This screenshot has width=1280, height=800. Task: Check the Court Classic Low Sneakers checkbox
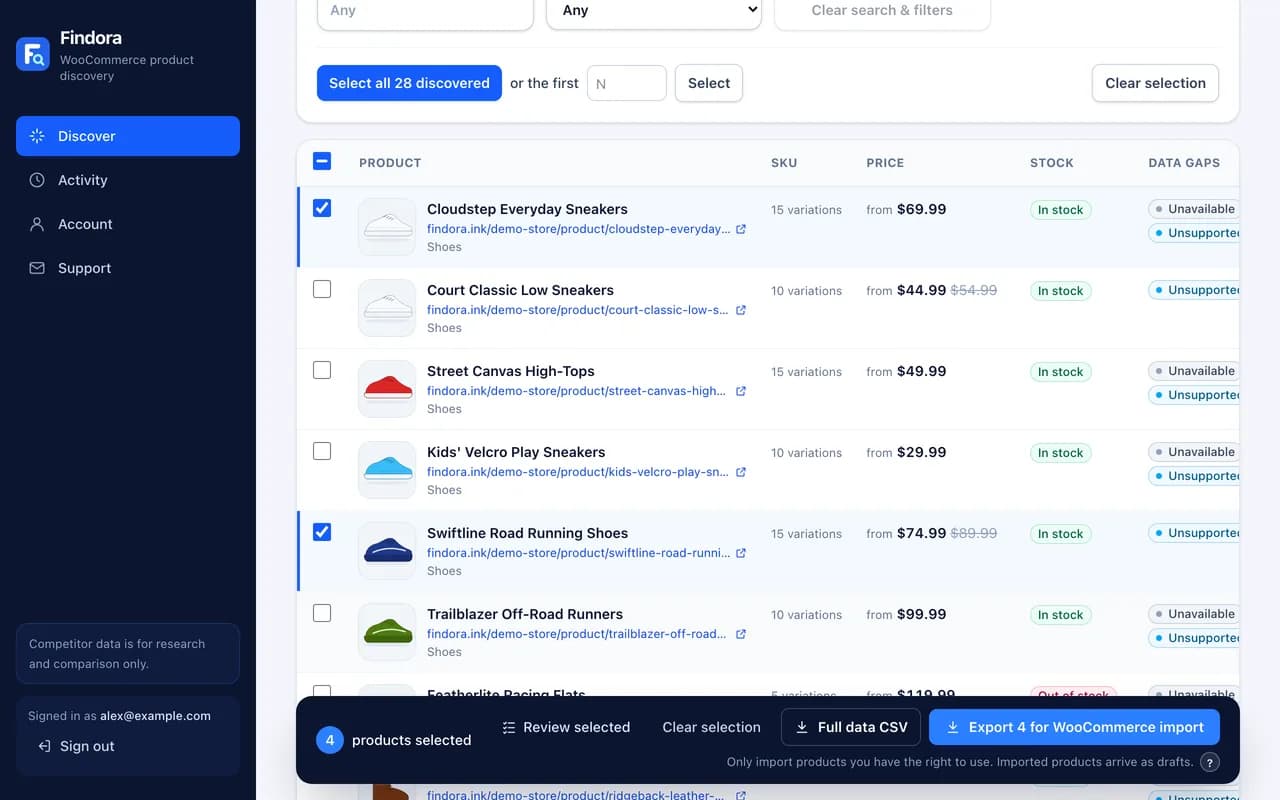pyautogui.click(x=322, y=289)
